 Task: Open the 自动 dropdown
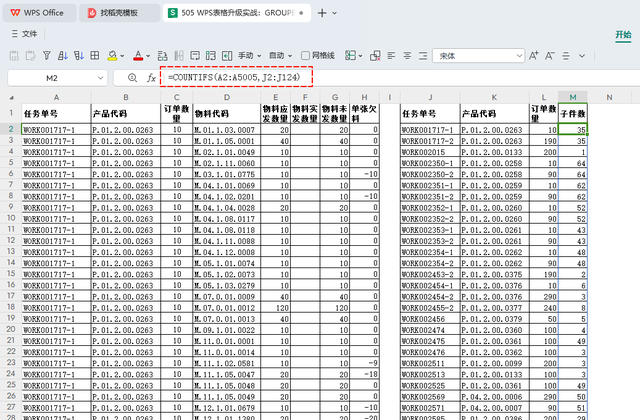click(x=280, y=56)
